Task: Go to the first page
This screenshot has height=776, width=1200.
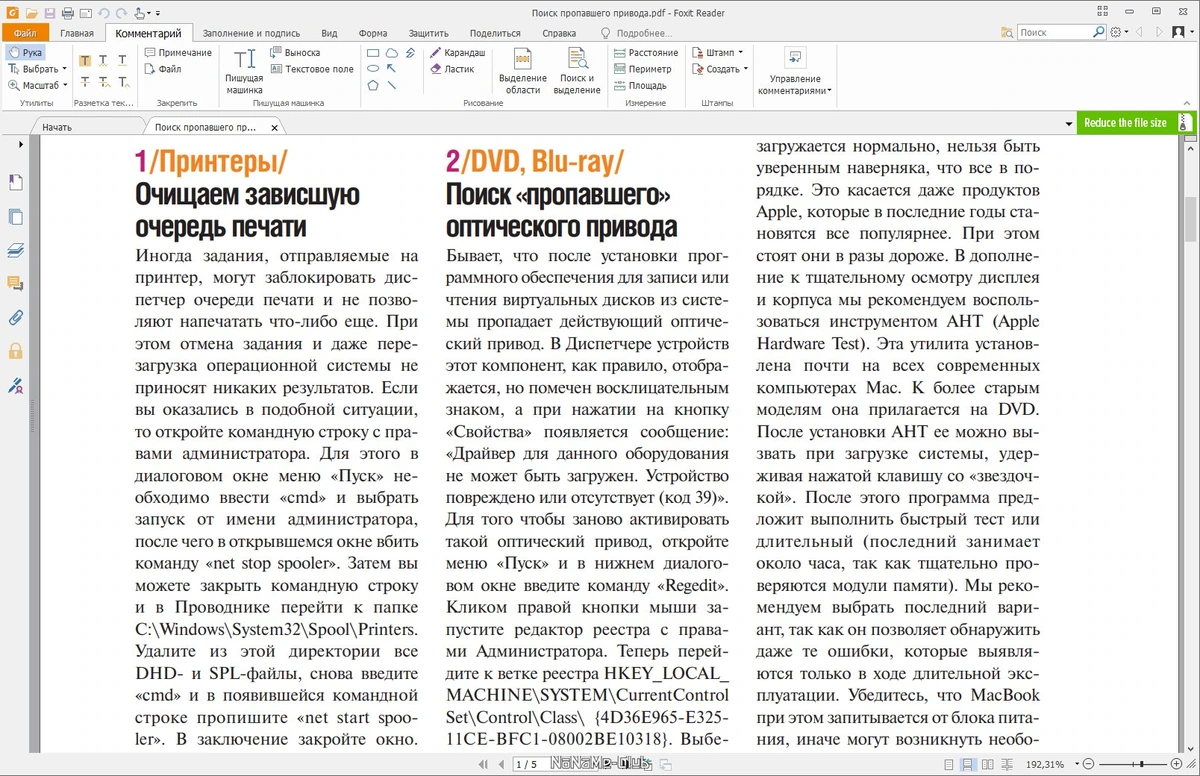Action: (x=484, y=764)
